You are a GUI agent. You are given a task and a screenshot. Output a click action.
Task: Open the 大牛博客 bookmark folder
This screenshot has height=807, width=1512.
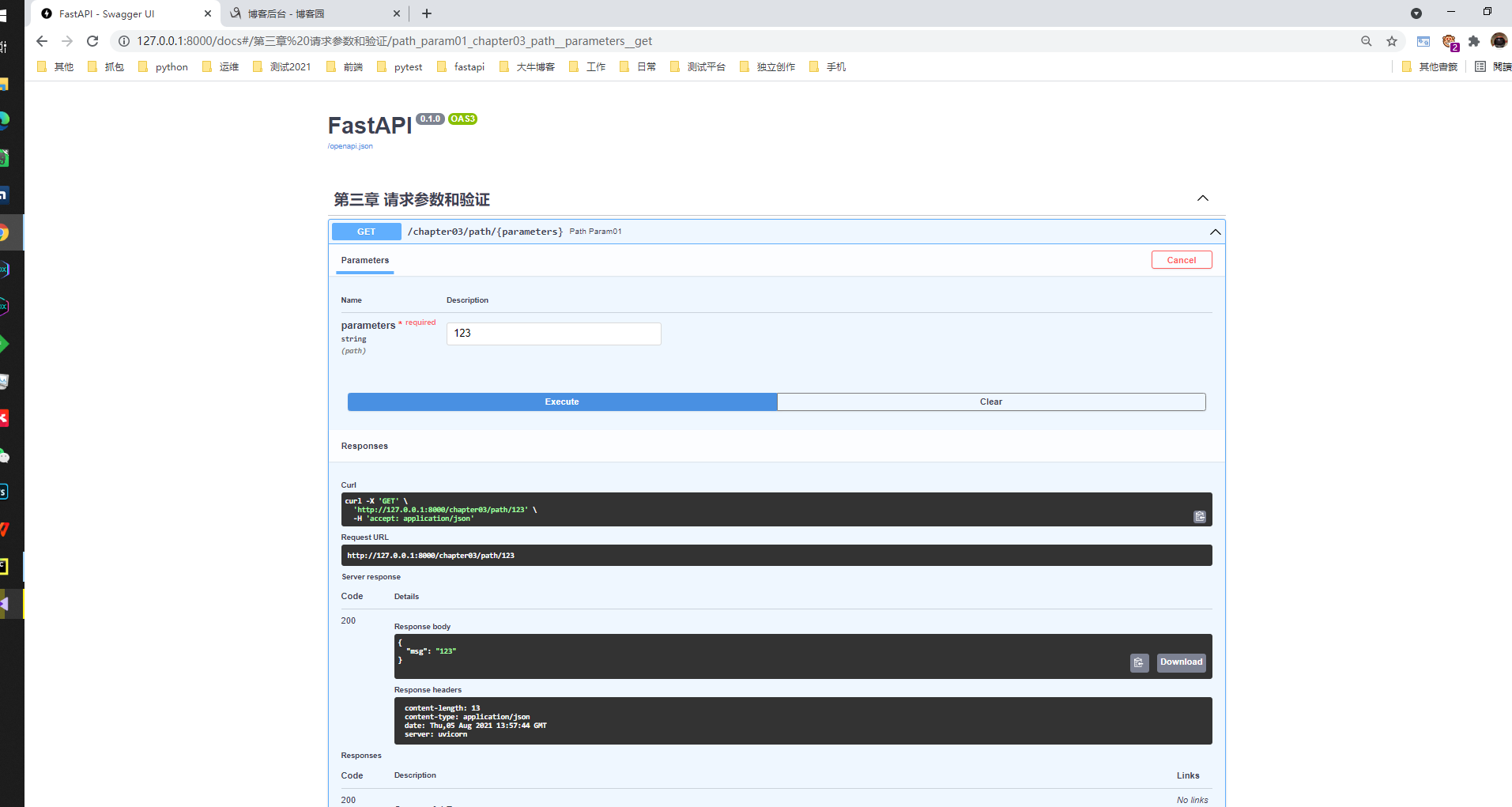click(x=527, y=66)
